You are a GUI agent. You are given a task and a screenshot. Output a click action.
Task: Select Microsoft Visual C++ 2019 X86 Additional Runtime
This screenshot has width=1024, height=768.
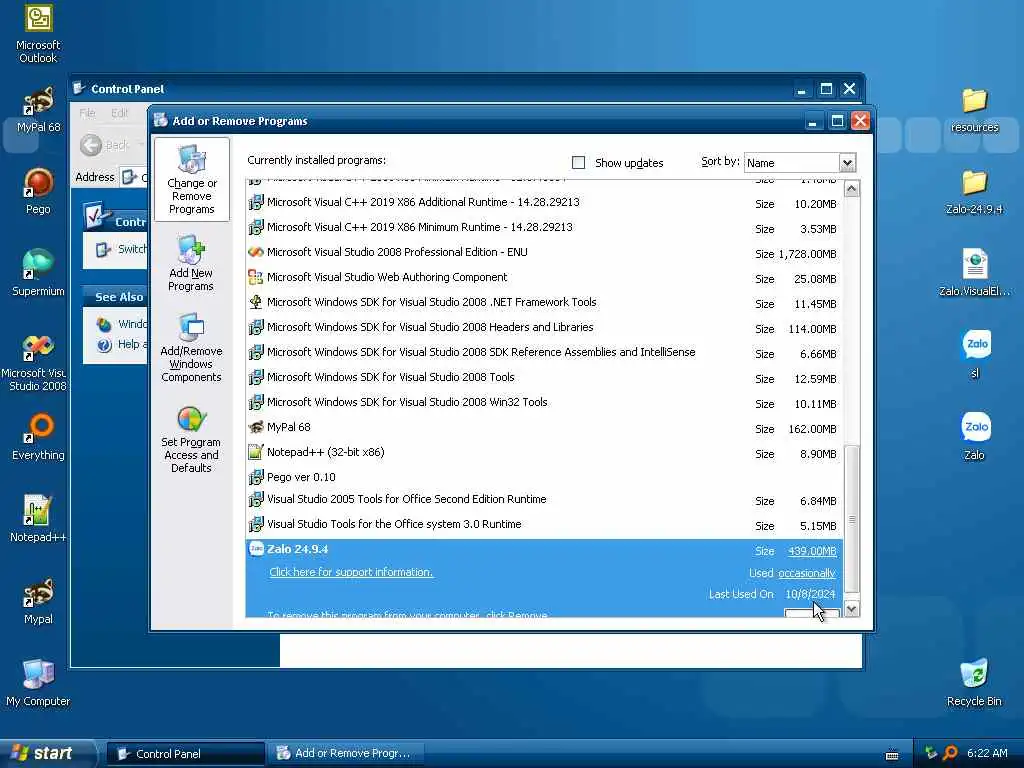[x=544, y=202]
